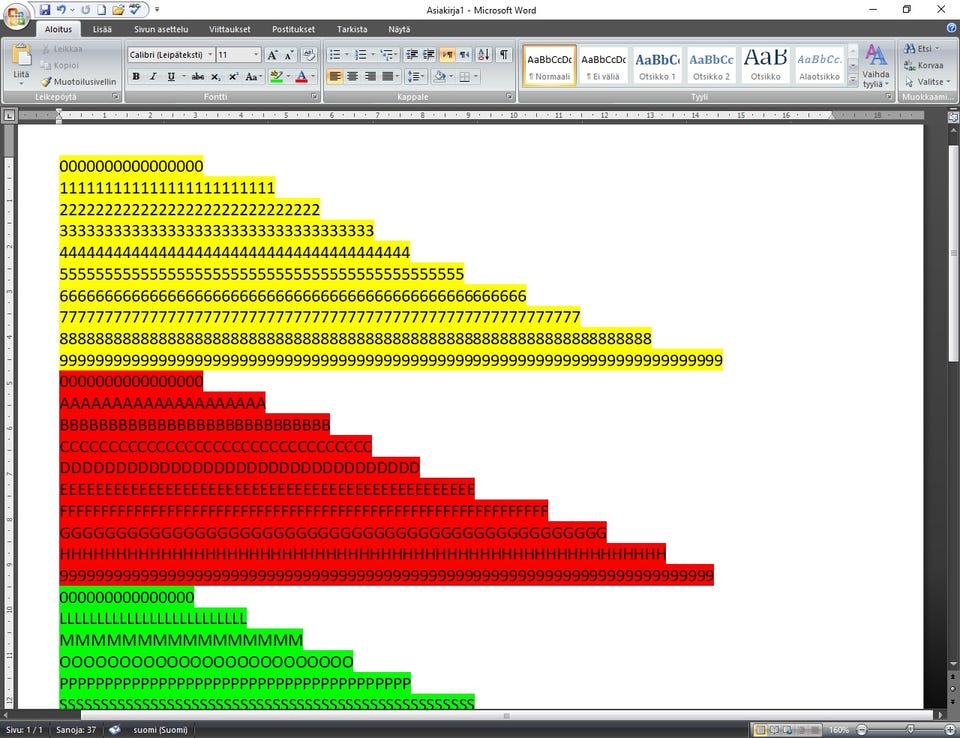960x738 pixels.
Task: Toggle bold formatting
Action: click(136, 77)
